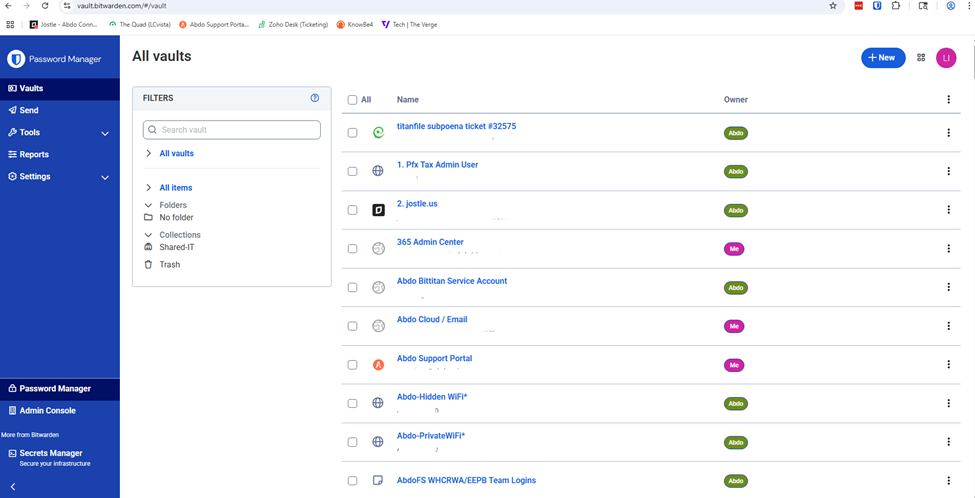Open options menu for Abdo Cloud / Email
This screenshot has width=975, height=498.
click(x=948, y=326)
